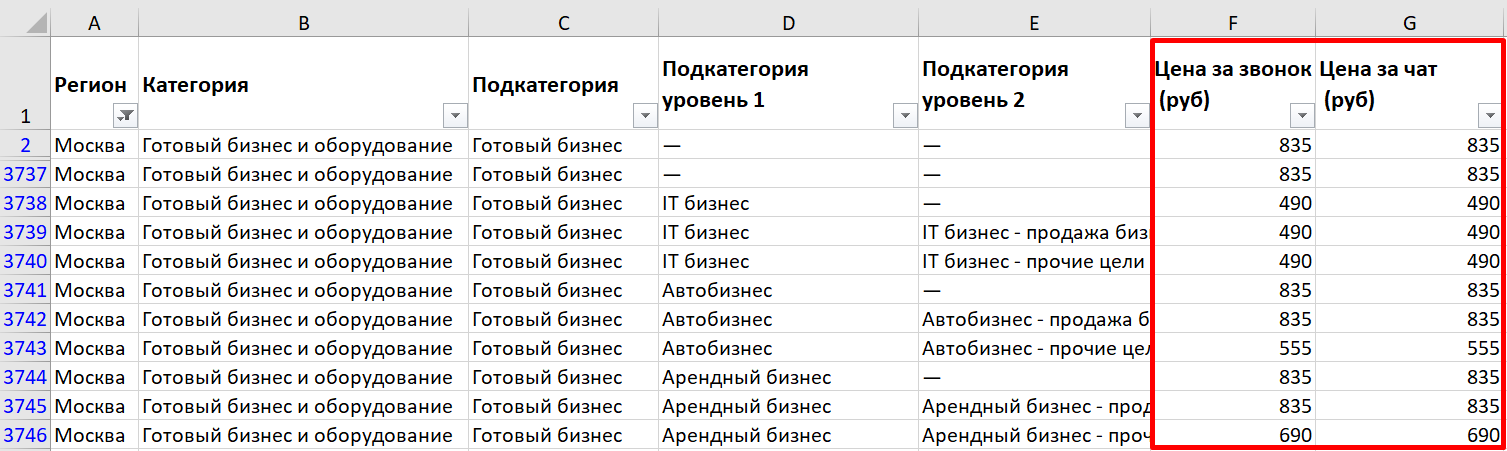This screenshot has height=451, width=1507.
Task: Open the Категория filter dropdown
Action: click(x=455, y=117)
